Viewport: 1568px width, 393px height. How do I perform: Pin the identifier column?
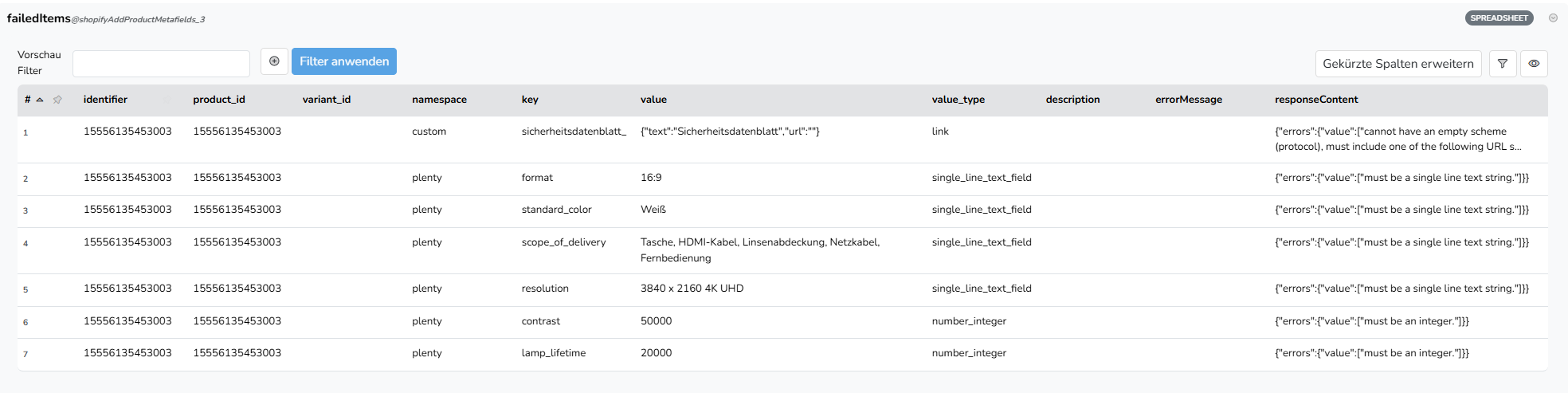[167, 100]
